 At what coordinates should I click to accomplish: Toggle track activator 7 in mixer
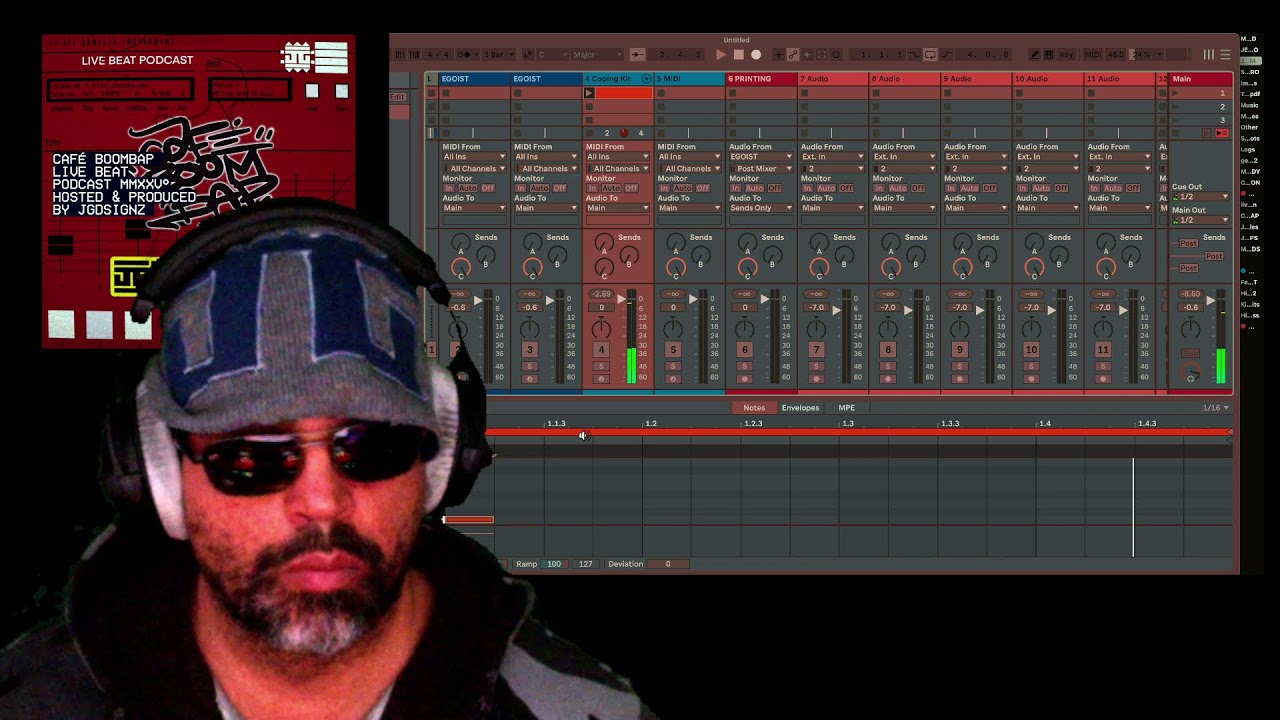817,350
